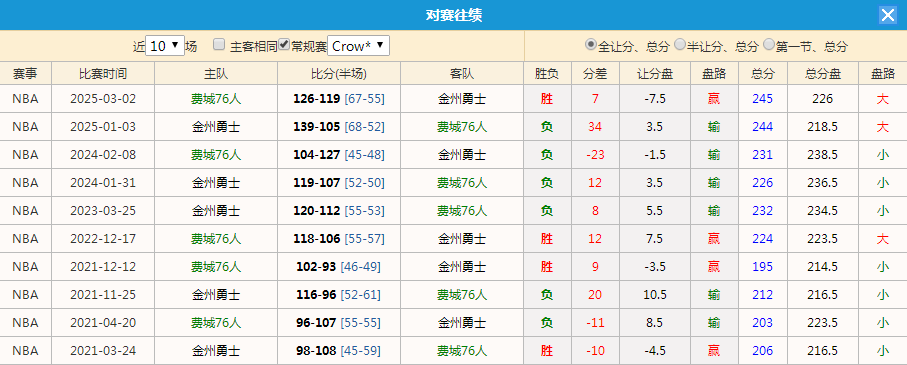Image resolution: width=907 pixels, height=365 pixels.
Task: Click 输 handicap result on 2021-11-25 row
Action: pyautogui.click(x=714, y=294)
